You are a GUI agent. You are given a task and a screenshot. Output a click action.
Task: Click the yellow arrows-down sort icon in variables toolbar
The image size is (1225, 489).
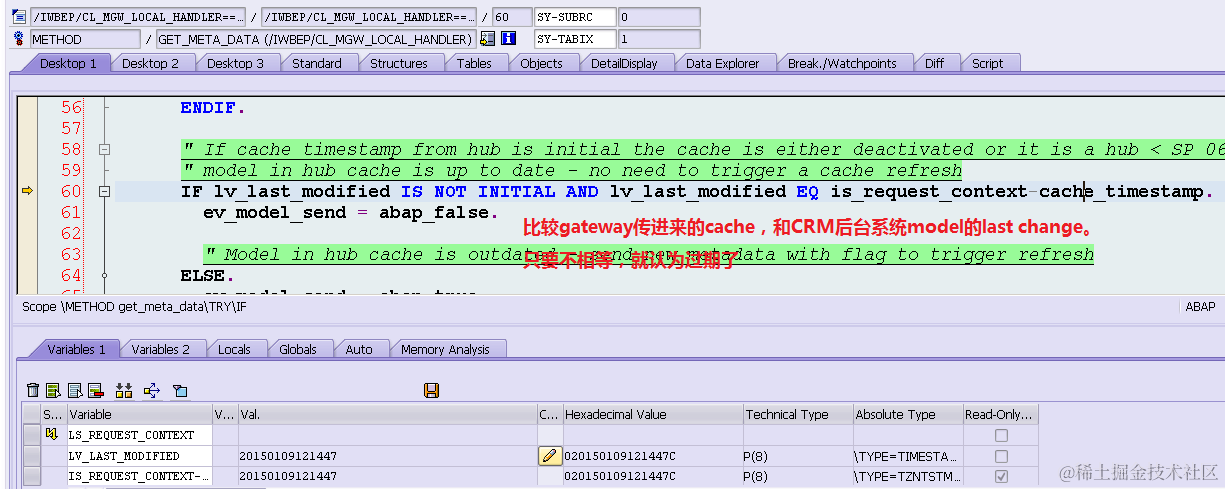point(124,391)
